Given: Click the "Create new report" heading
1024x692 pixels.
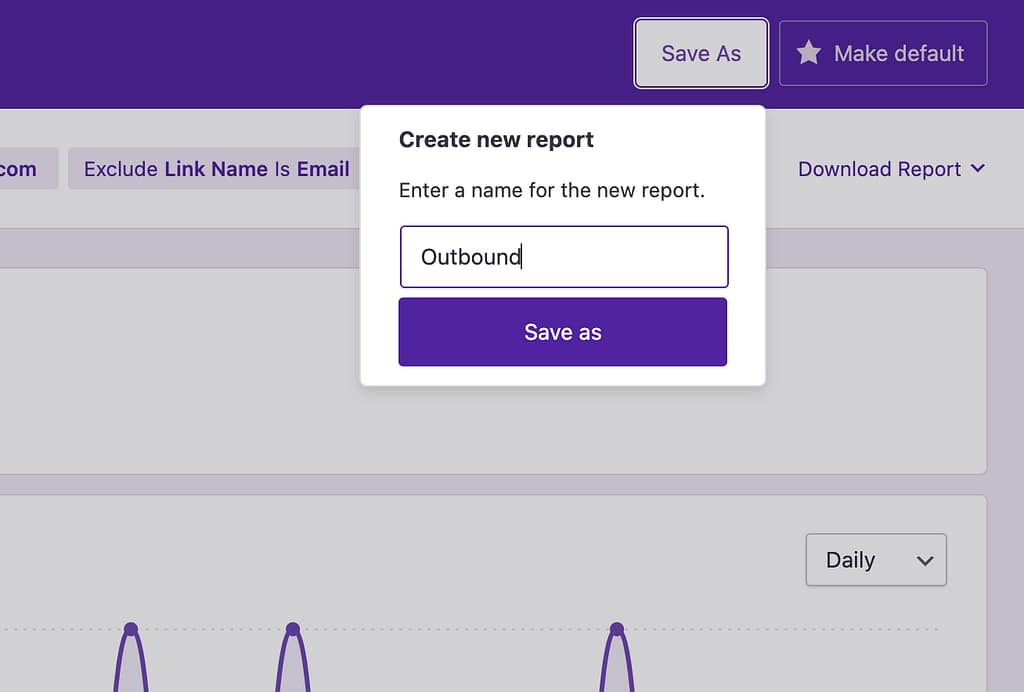Looking at the screenshot, I should point(496,140).
